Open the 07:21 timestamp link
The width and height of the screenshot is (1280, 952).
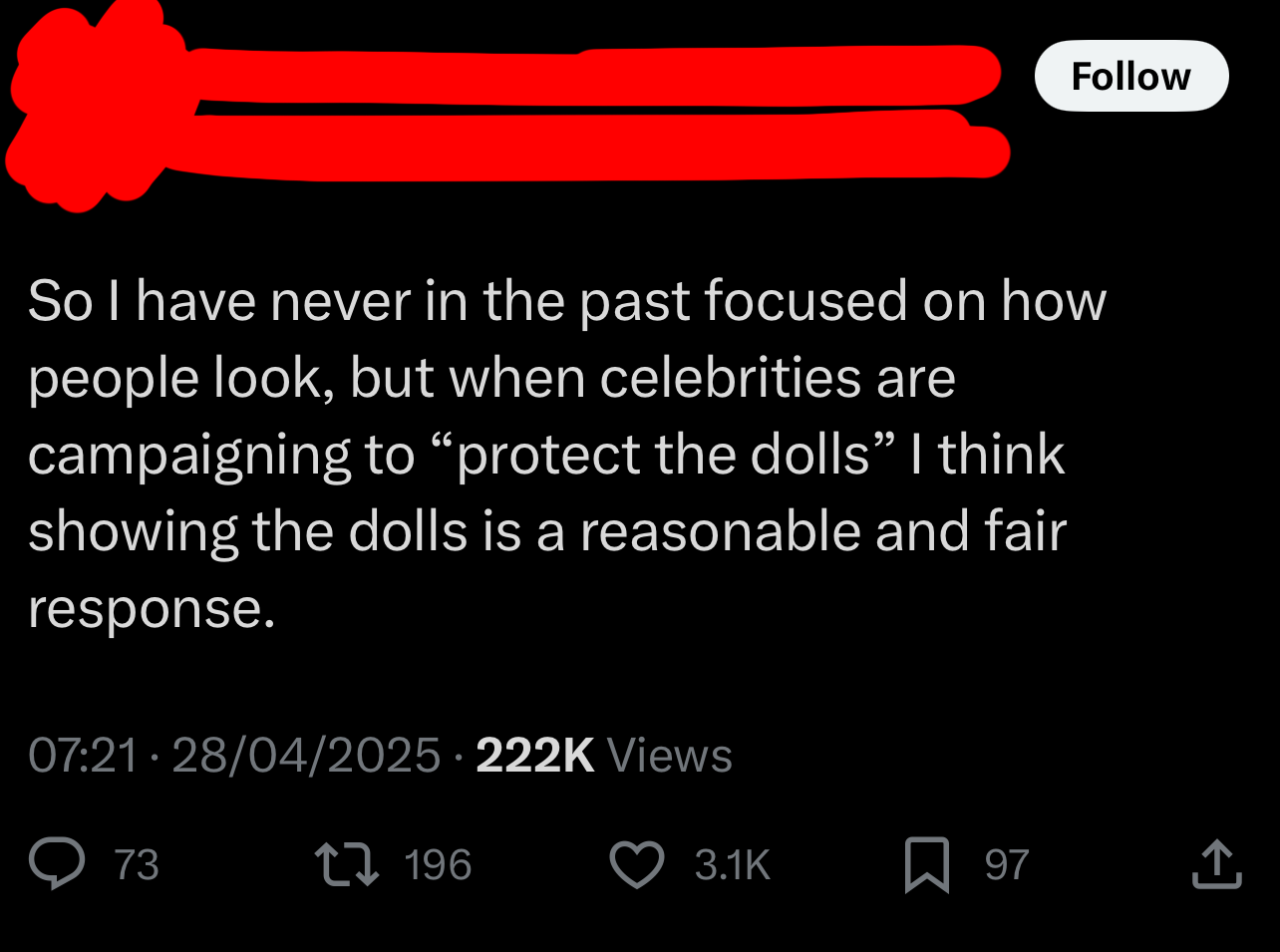83,755
